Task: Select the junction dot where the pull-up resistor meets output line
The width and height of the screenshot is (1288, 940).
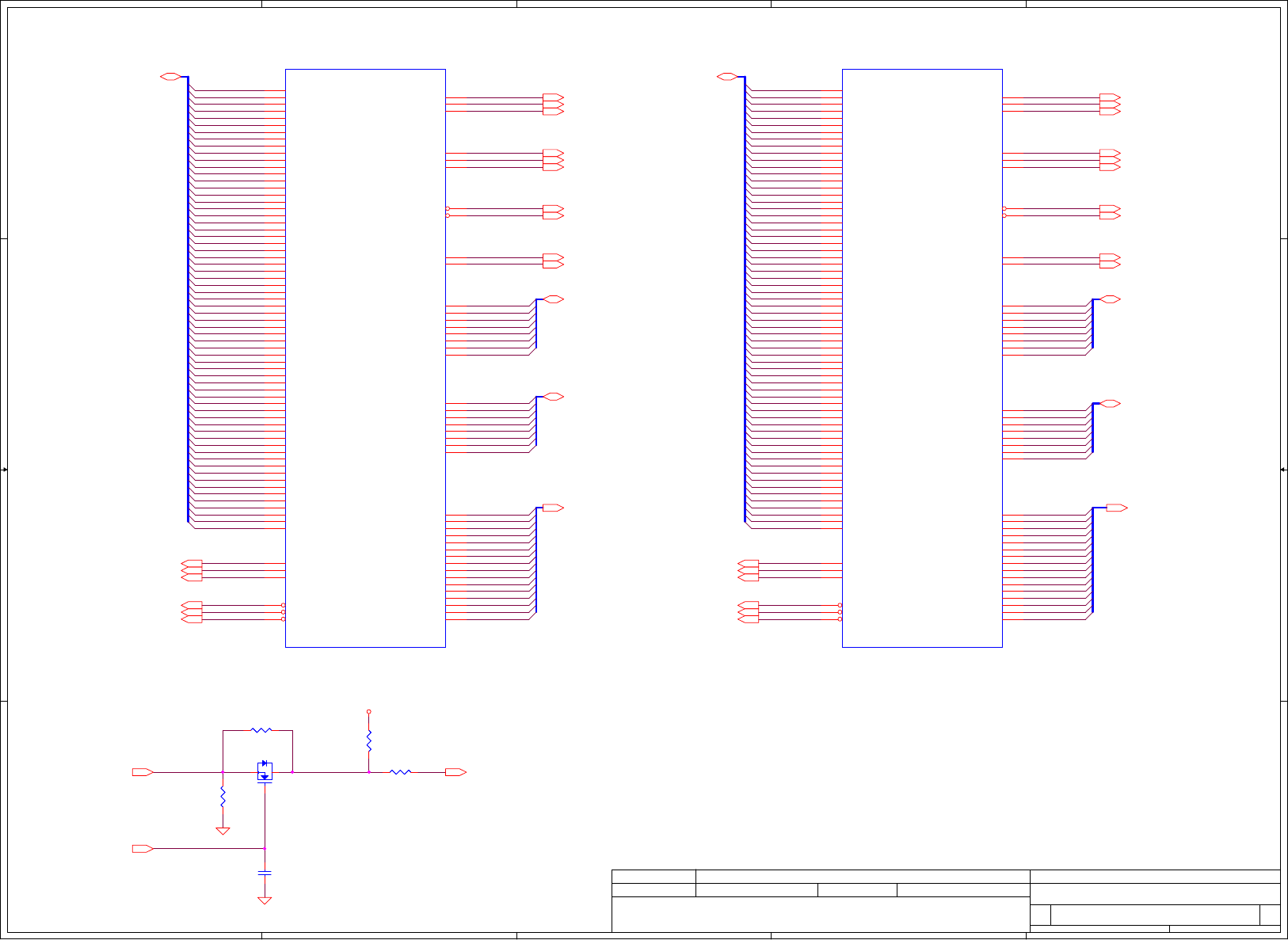Action: 368,772
